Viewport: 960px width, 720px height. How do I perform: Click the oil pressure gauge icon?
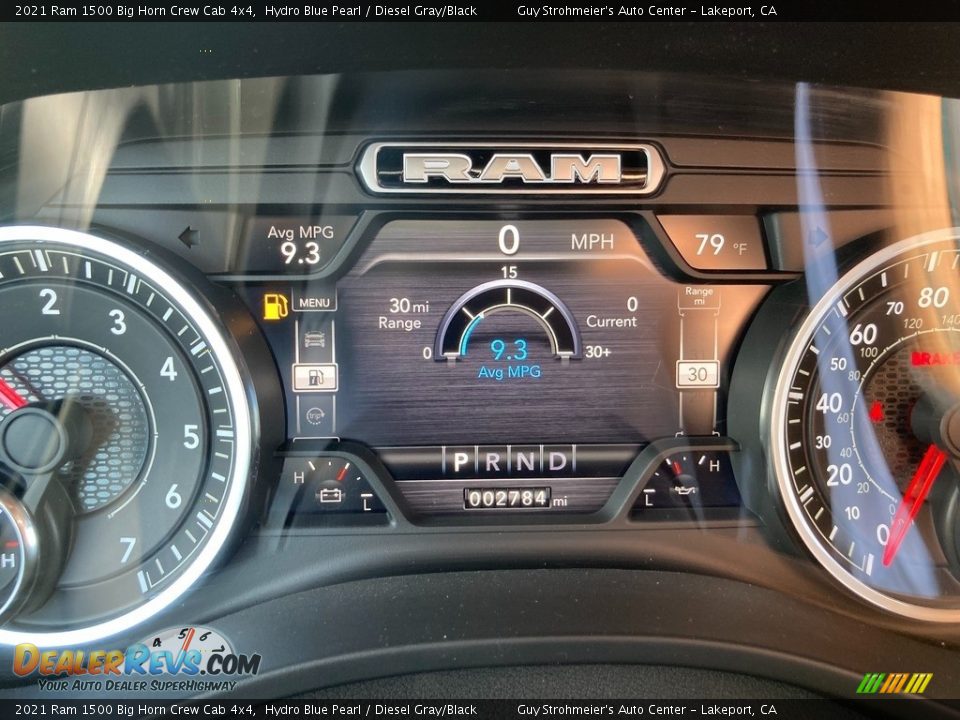682,488
